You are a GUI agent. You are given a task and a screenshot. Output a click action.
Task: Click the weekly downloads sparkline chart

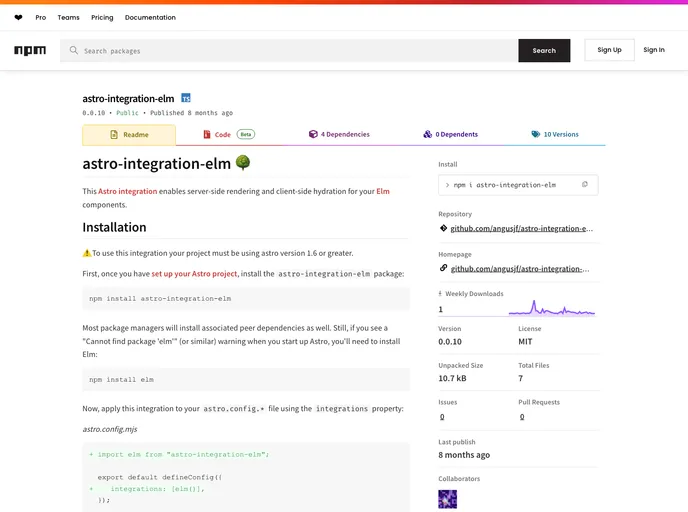coord(552,308)
